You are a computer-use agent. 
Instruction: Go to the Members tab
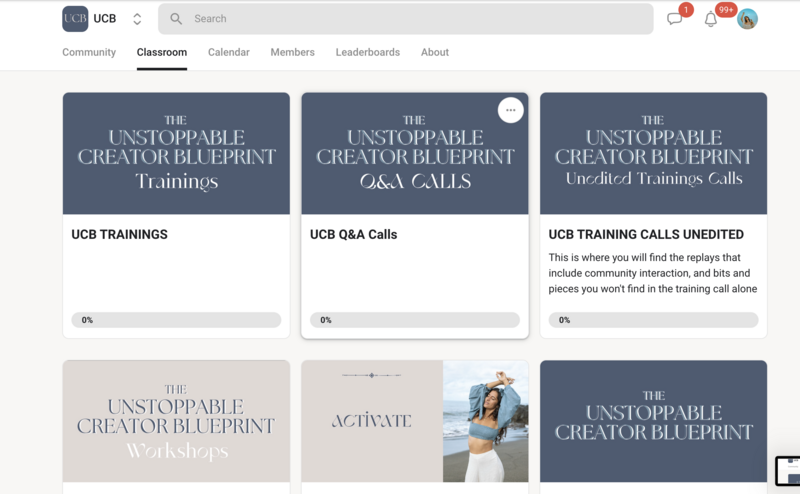(x=292, y=52)
